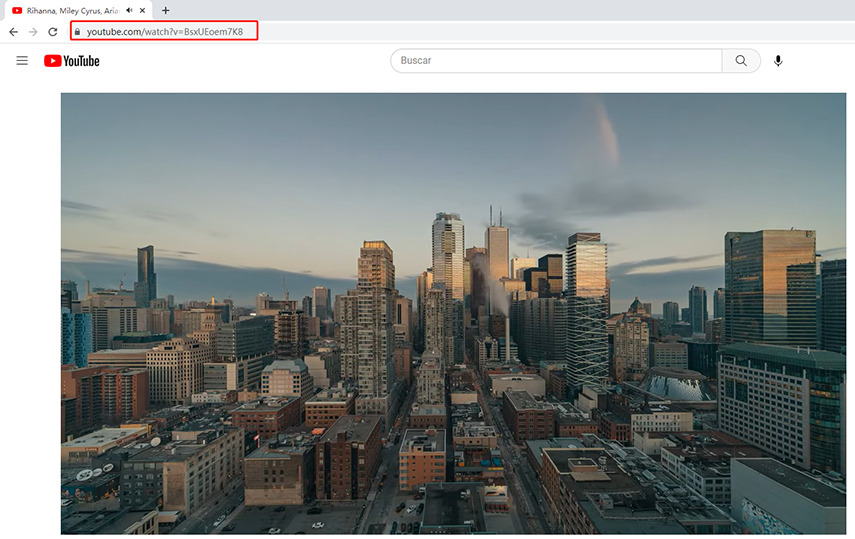Click the browser back arrow
Viewport: 855px width, 539px height.
point(14,32)
